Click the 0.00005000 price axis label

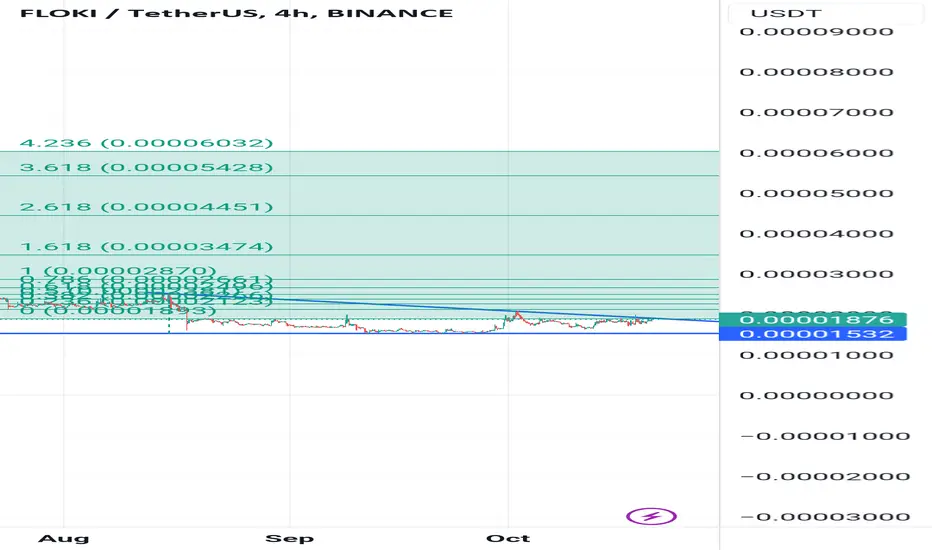817,193
